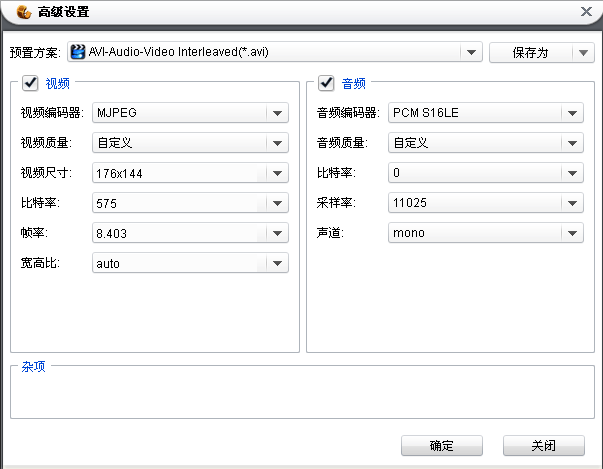Open 帧率 dropdown arrow
Viewport: 603px width, 469px height.
click(277, 233)
